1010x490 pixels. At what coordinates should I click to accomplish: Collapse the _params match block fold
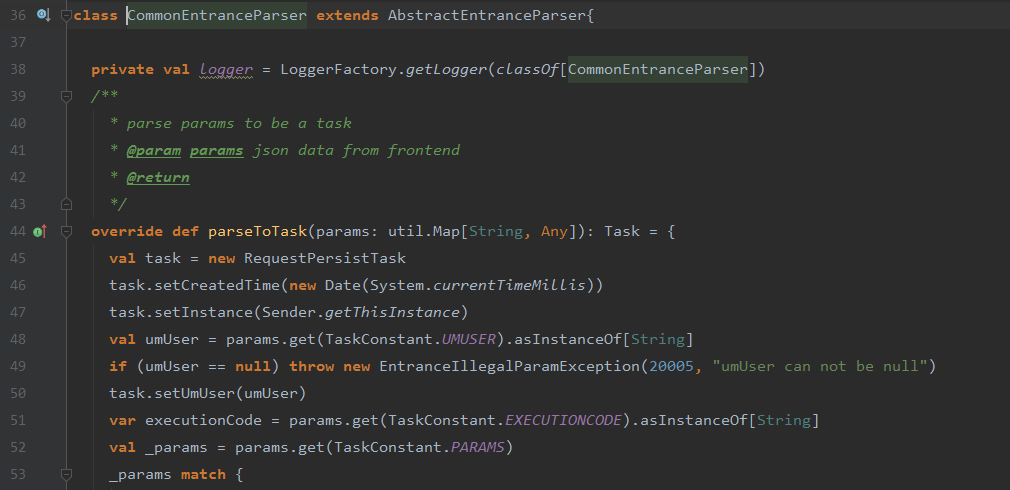(67, 474)
